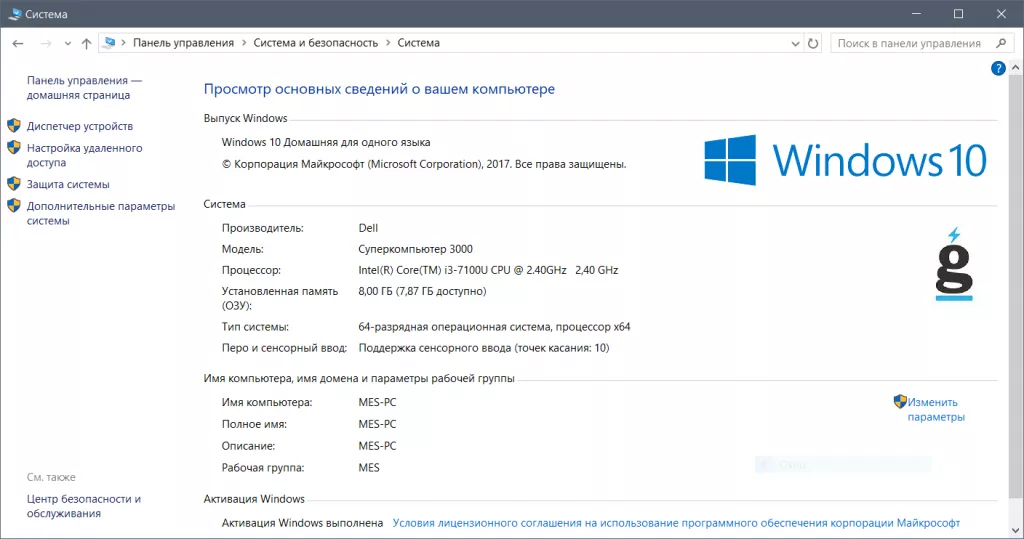The height and width of the screenshot is (539, 1024).
Task: Click the text Windows 10 Домашняя для одного языка
Action: (x=326, y=142)
